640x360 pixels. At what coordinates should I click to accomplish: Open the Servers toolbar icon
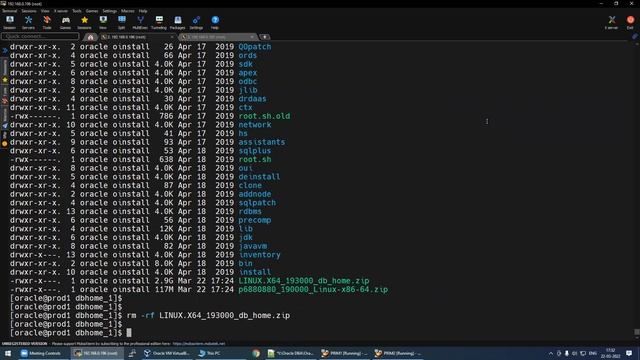tap(28, 22)
